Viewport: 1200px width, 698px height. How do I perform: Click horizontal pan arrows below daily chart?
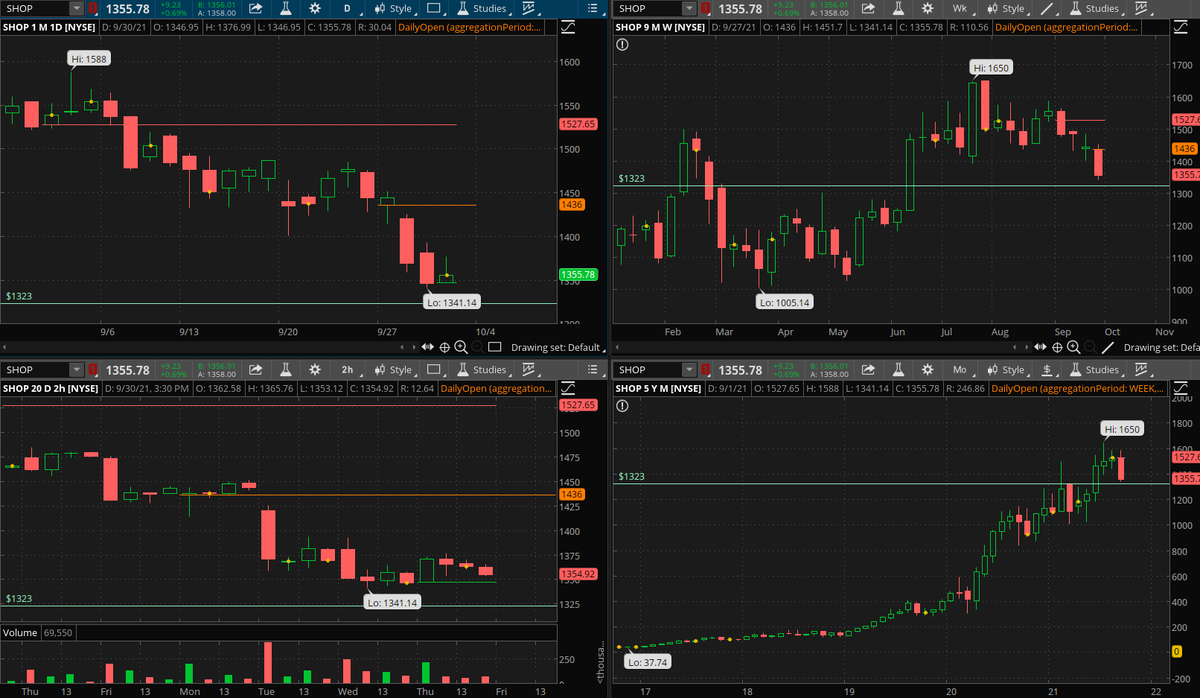pos(428,347)
